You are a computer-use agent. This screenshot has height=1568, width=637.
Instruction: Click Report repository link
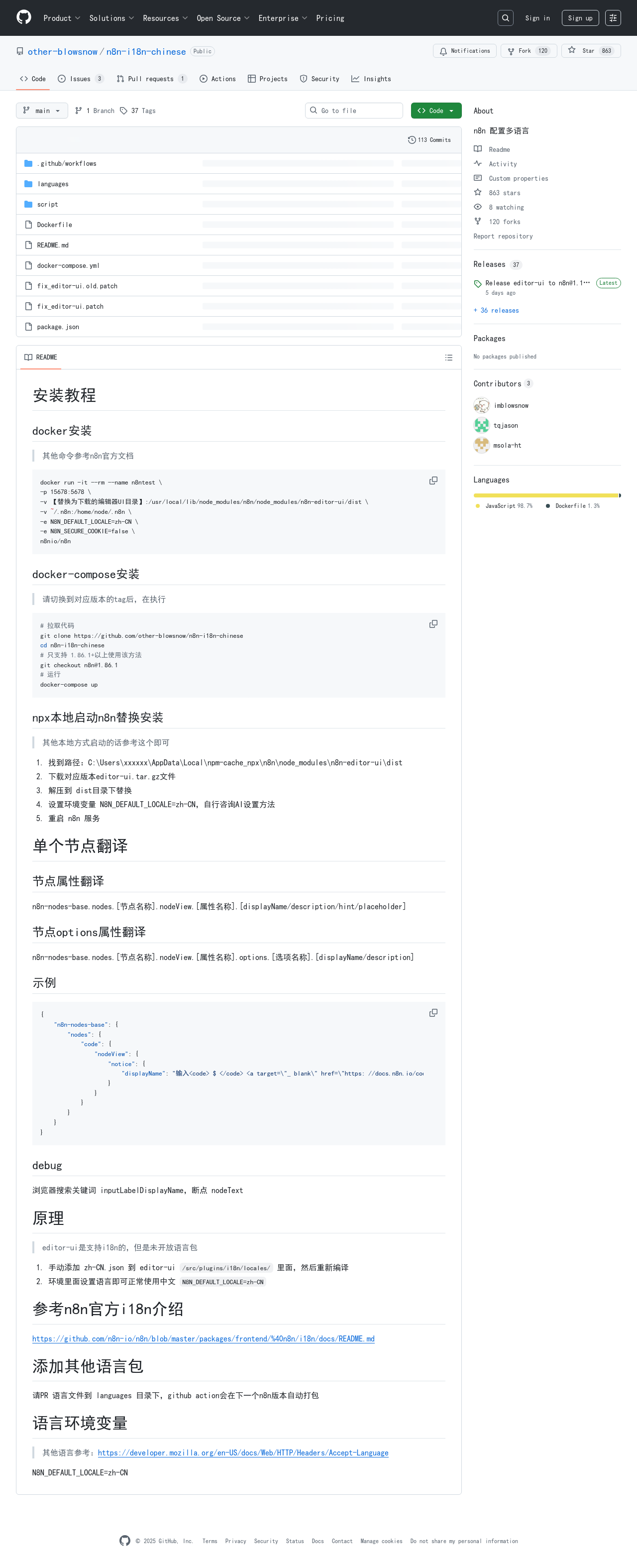pyautogui.click(x=503, y=237)
